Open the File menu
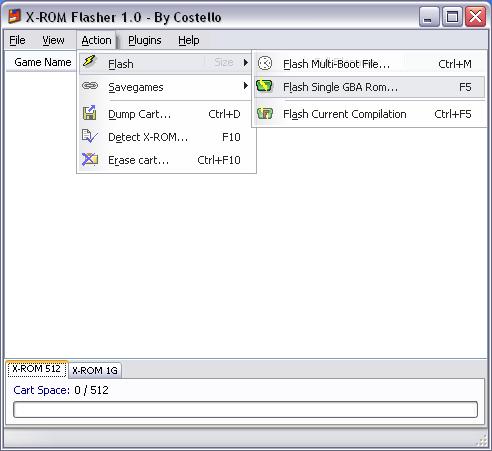 click(17, 40)
